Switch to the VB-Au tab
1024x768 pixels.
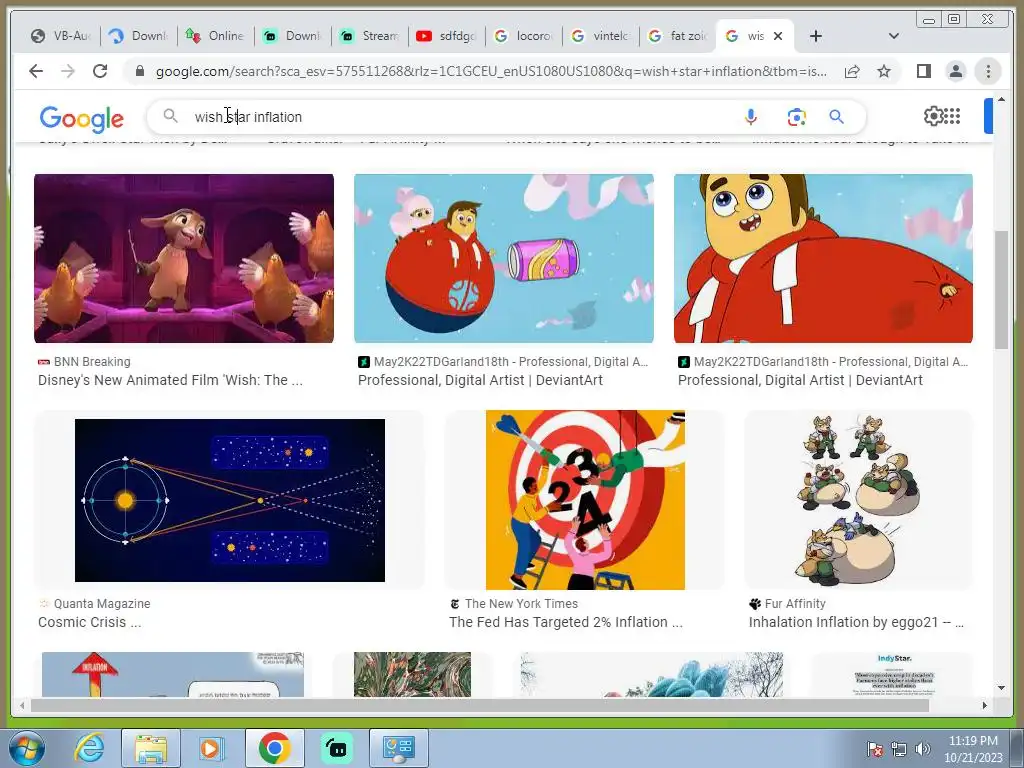point(60,36)
